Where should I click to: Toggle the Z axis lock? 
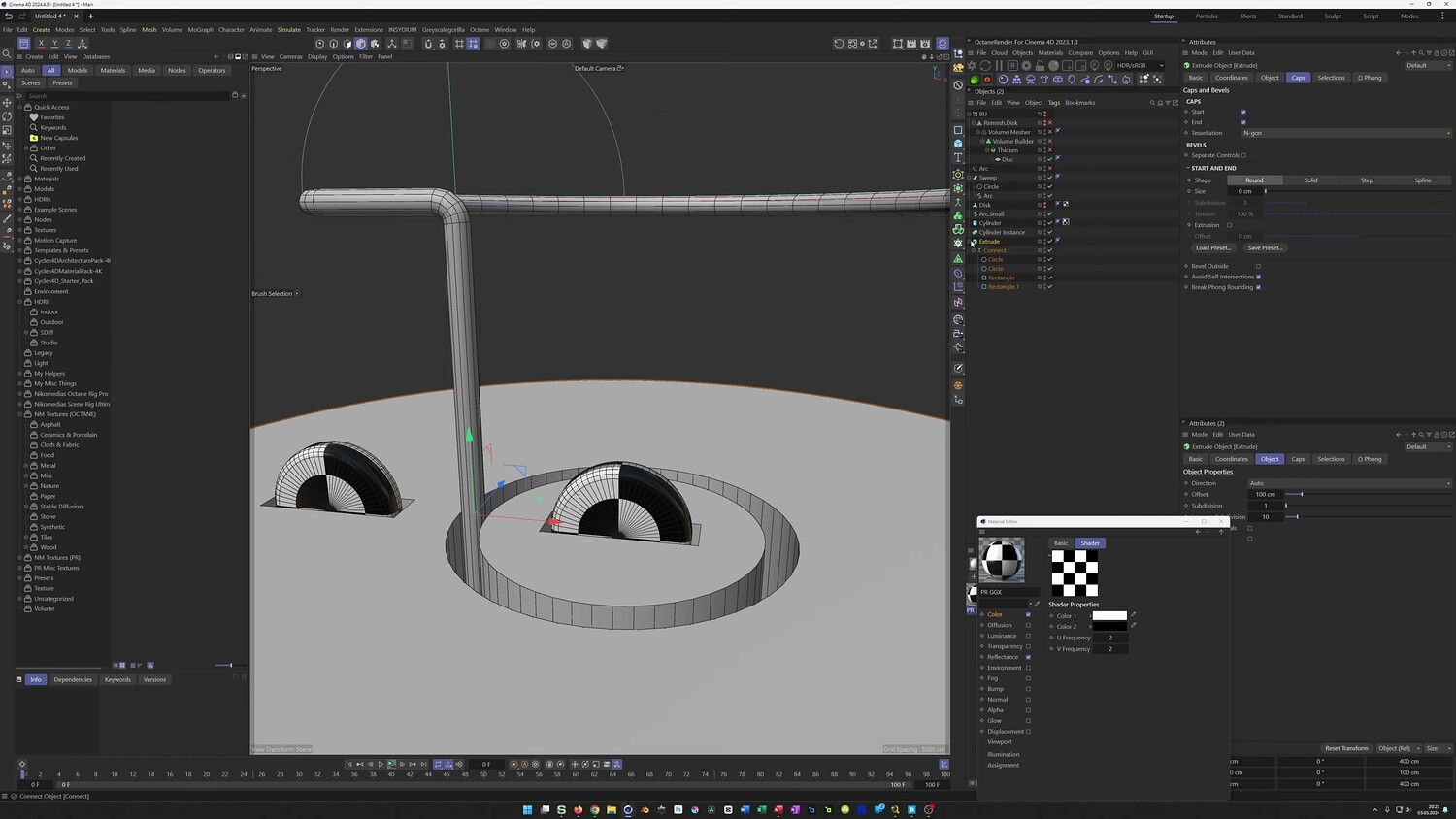[x=68, y=44]
